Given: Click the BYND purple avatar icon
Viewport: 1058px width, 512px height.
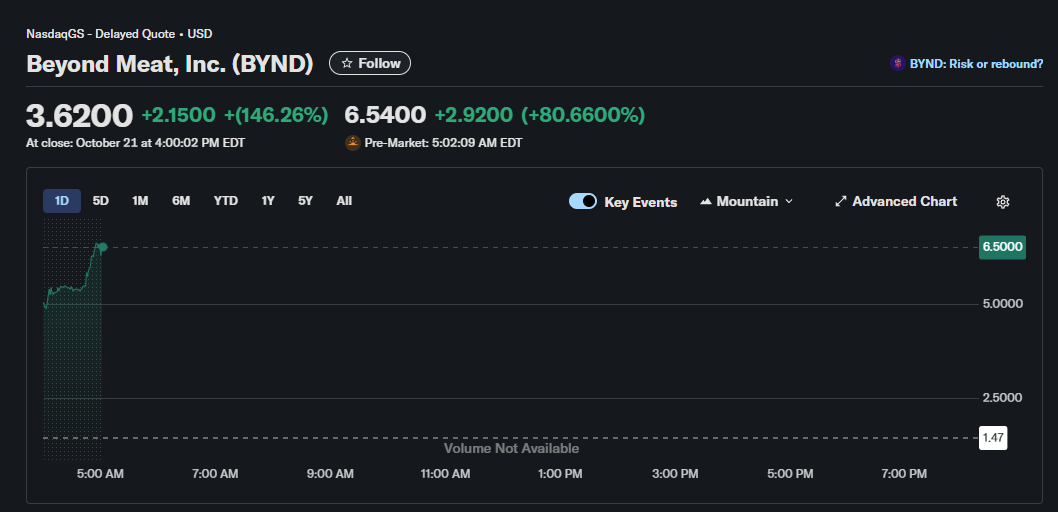Looking at the screenshot, I should click(x=897, y=63).
